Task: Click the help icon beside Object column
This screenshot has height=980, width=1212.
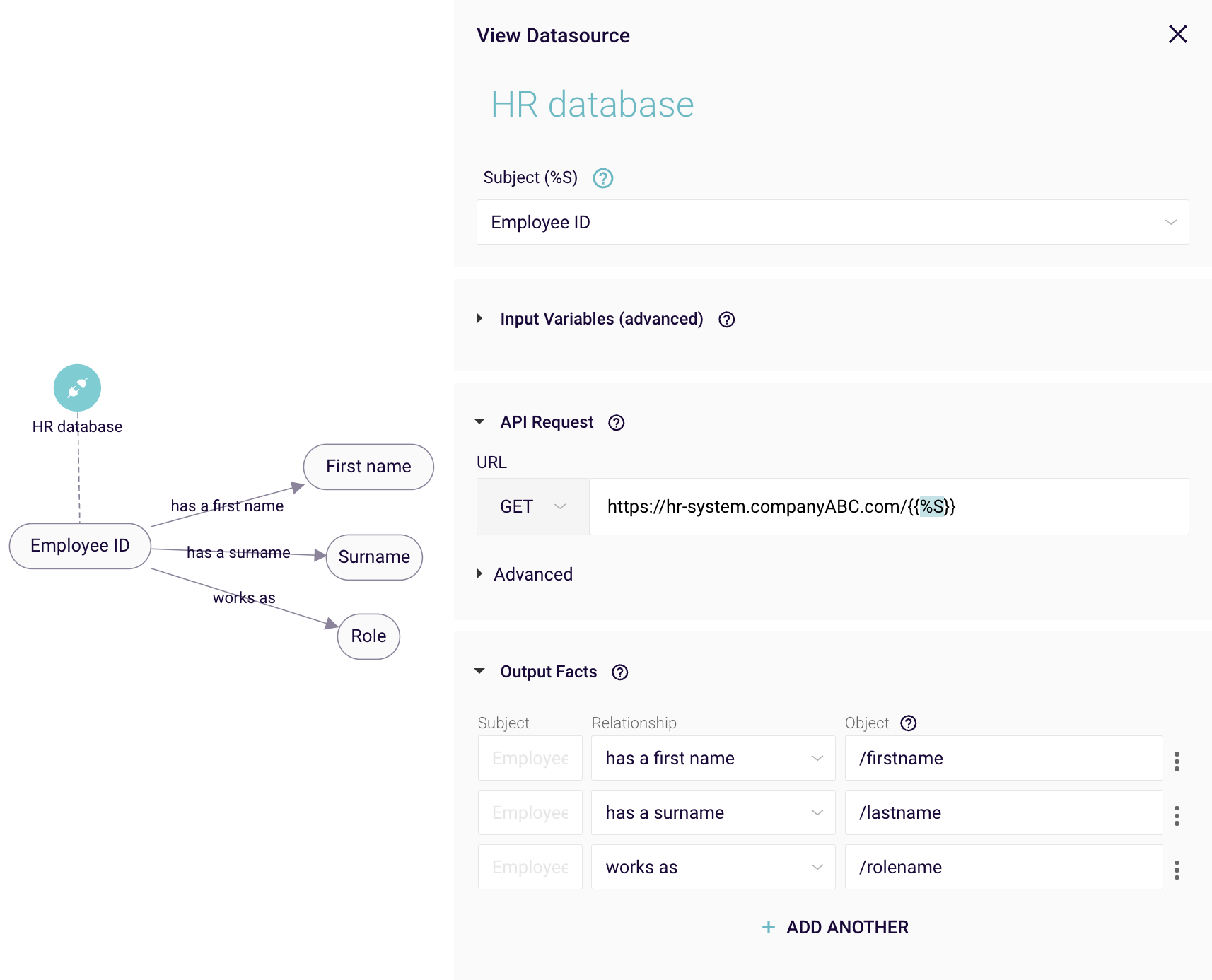Action: pos(908,723)
